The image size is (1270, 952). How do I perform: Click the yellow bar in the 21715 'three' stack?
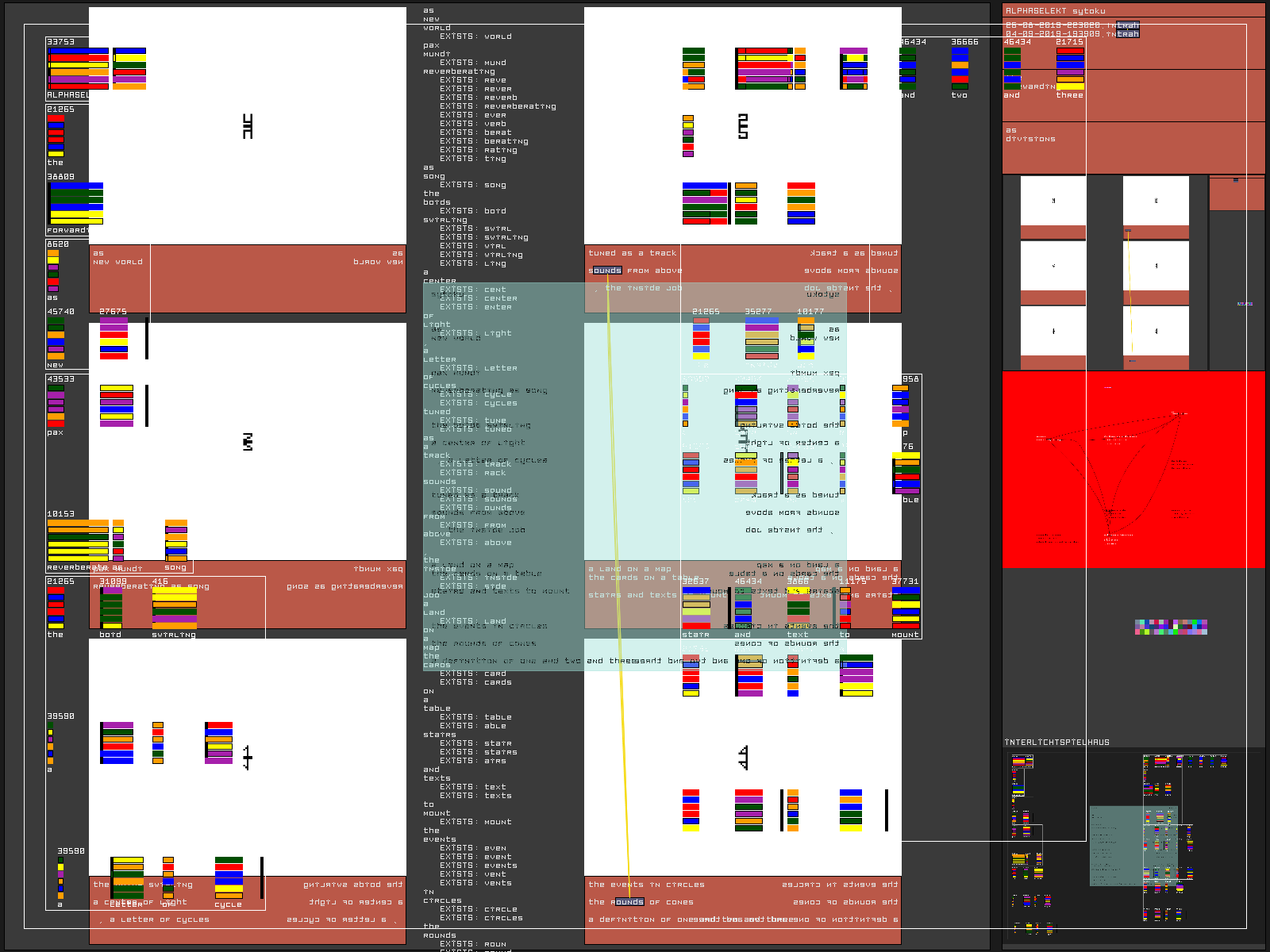coord(1070,79)
